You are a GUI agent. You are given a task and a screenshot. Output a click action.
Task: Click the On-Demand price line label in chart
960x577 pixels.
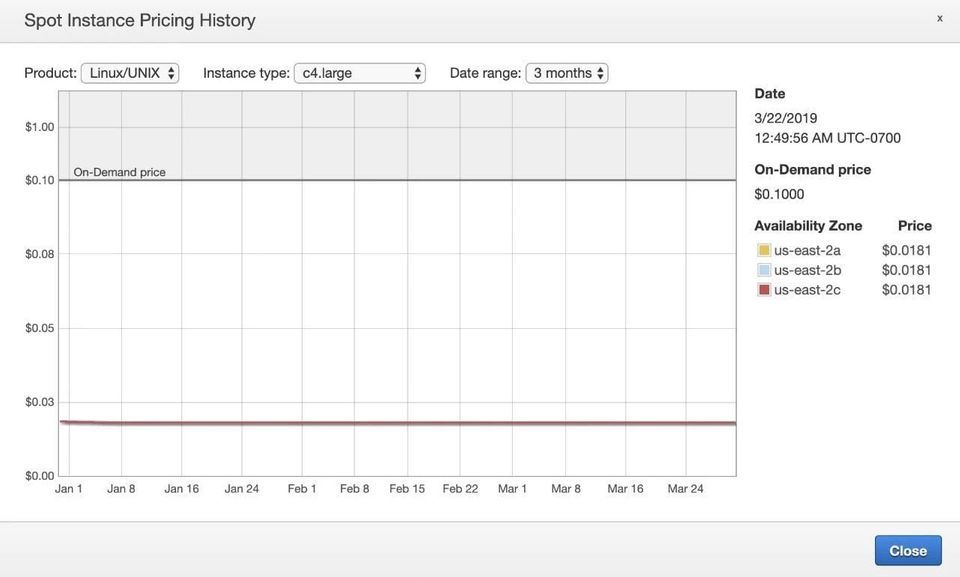[119, 172]
